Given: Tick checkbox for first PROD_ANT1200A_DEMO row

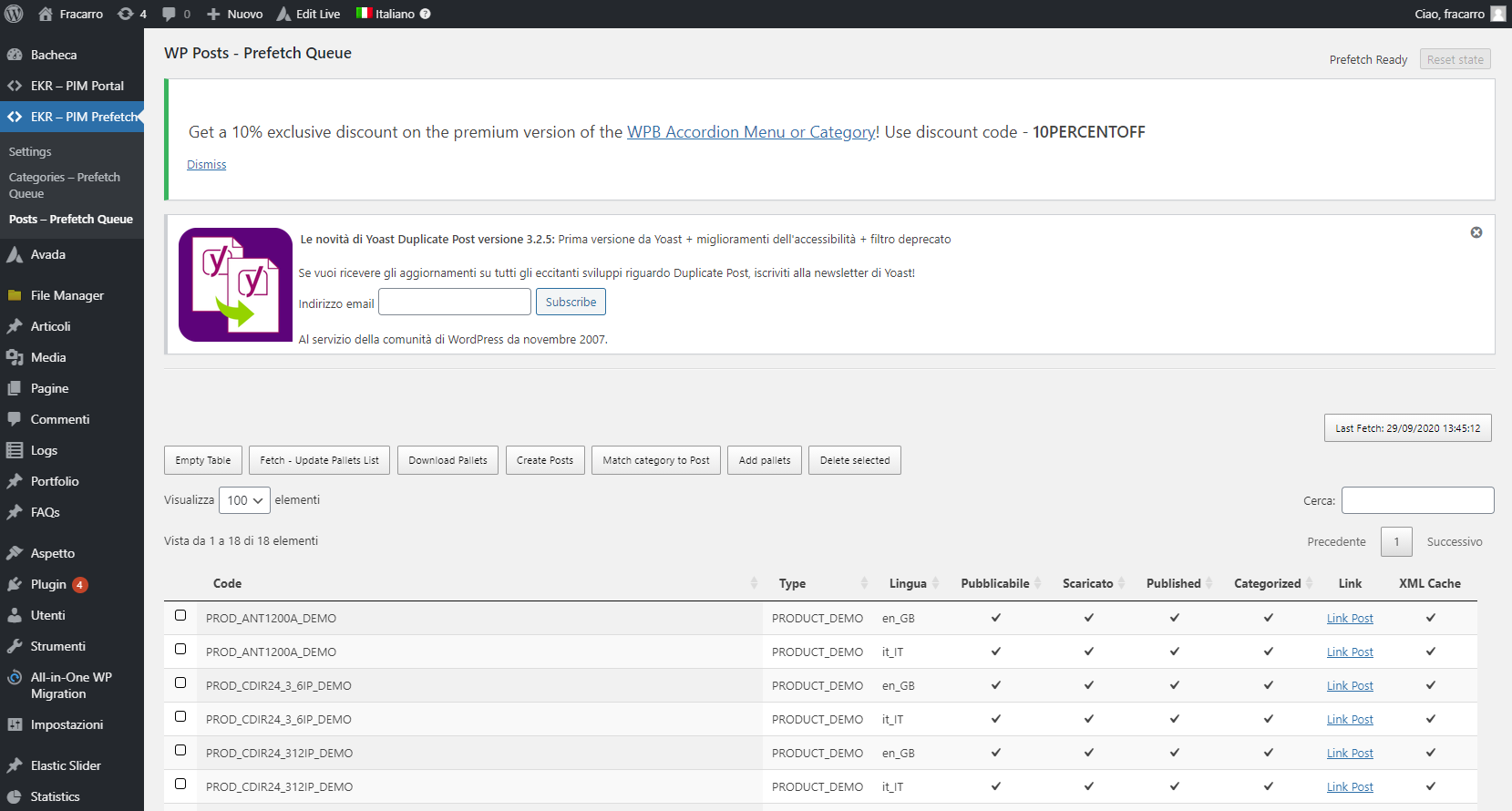Looking at the screenshot, I should click(x=180, y=616).
